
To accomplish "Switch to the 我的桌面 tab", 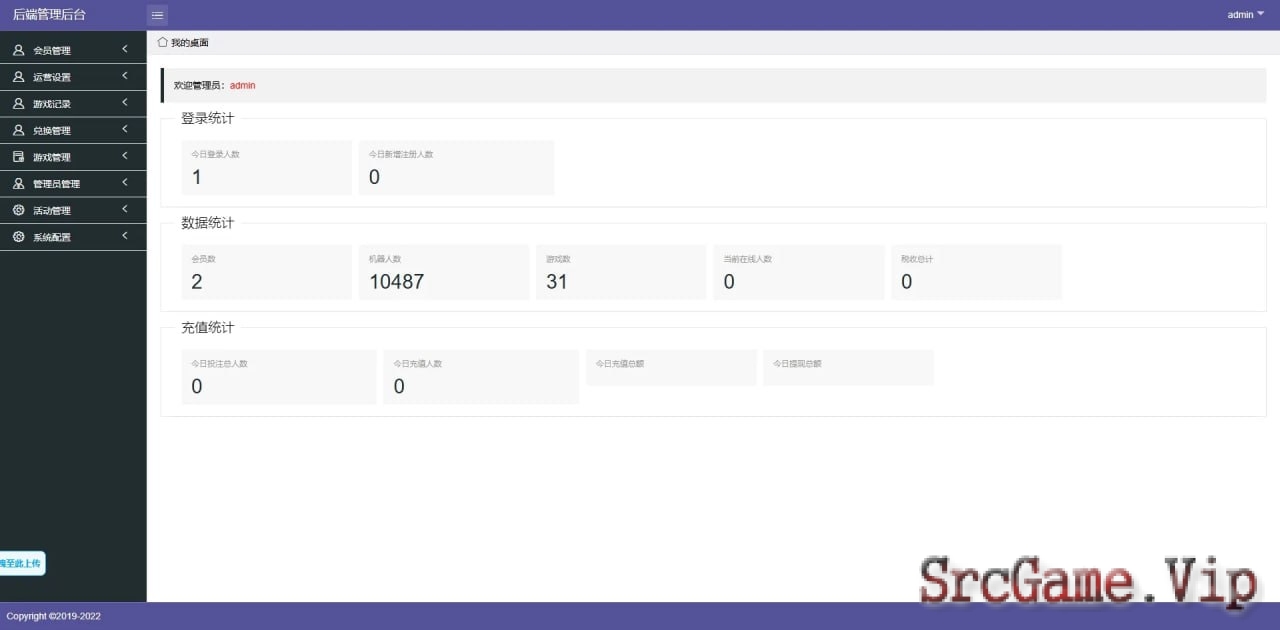I will pos(184,43).
